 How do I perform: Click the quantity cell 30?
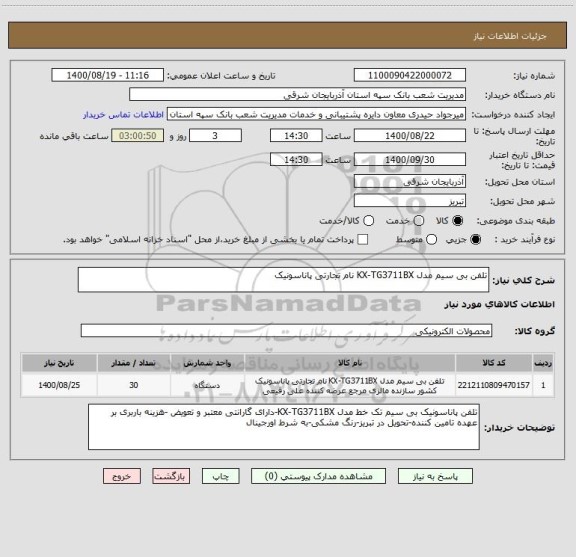tap(133, 385)
